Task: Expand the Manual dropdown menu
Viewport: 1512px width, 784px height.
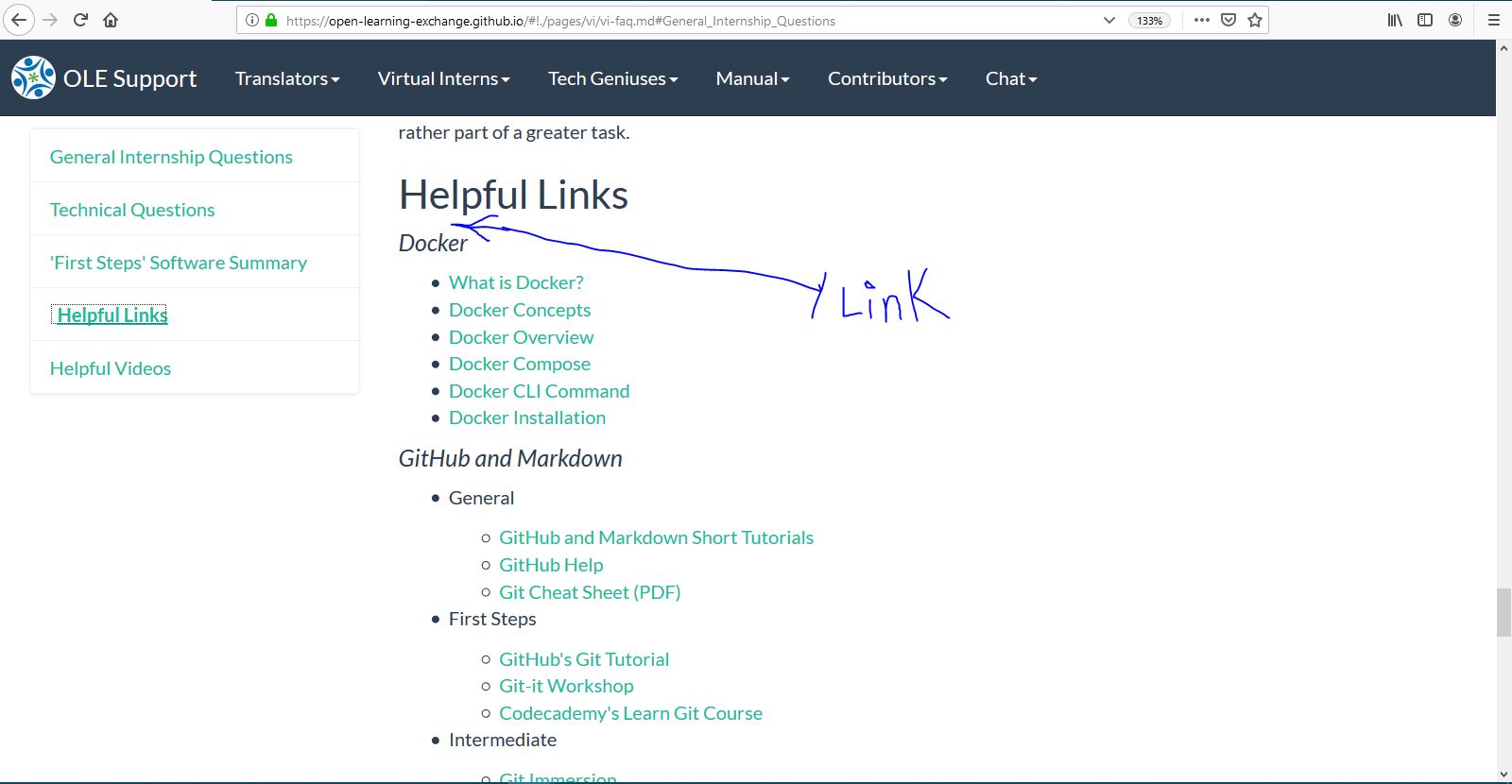Action: (x=752, y=78)
